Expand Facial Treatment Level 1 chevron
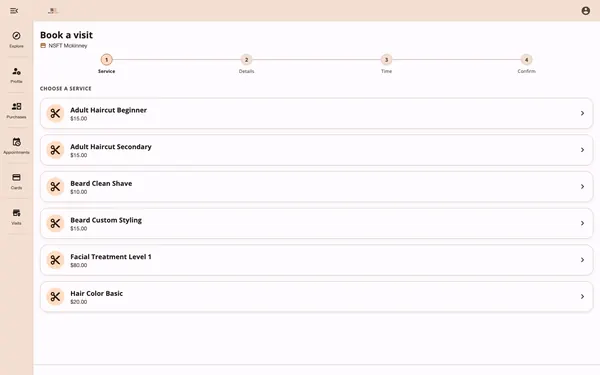 (582, 260)
